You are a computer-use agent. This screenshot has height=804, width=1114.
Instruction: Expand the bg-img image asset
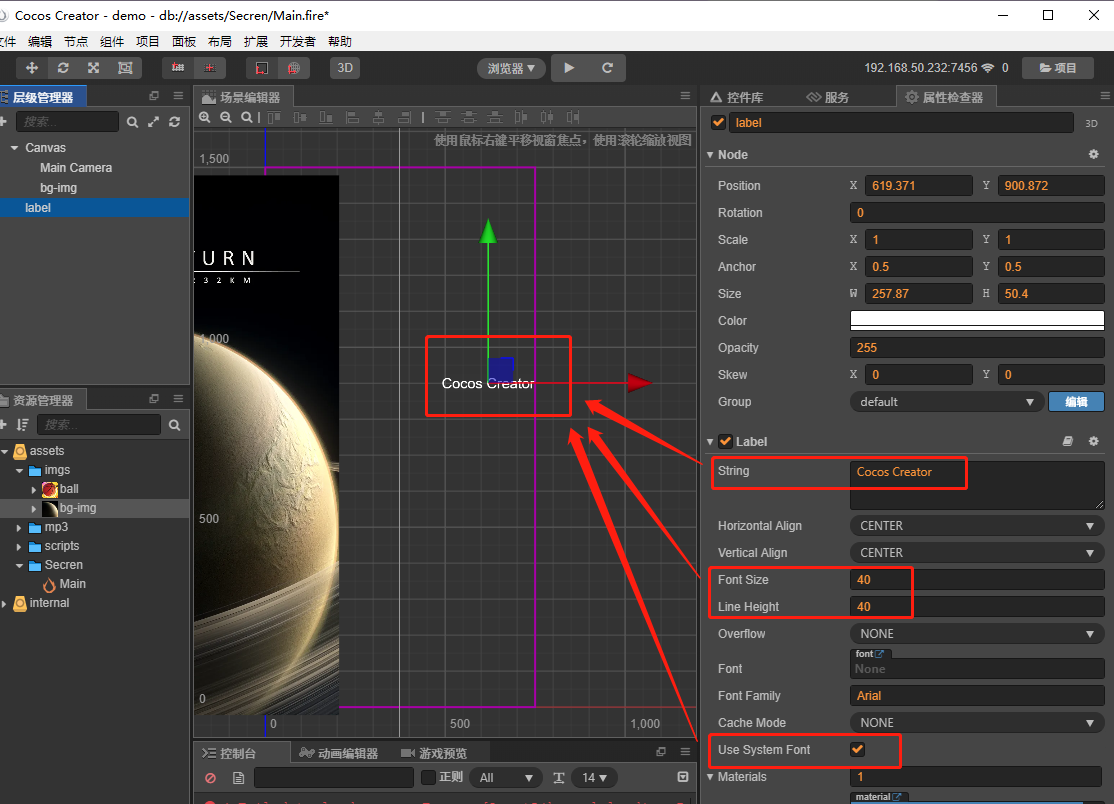pos(33,509)
